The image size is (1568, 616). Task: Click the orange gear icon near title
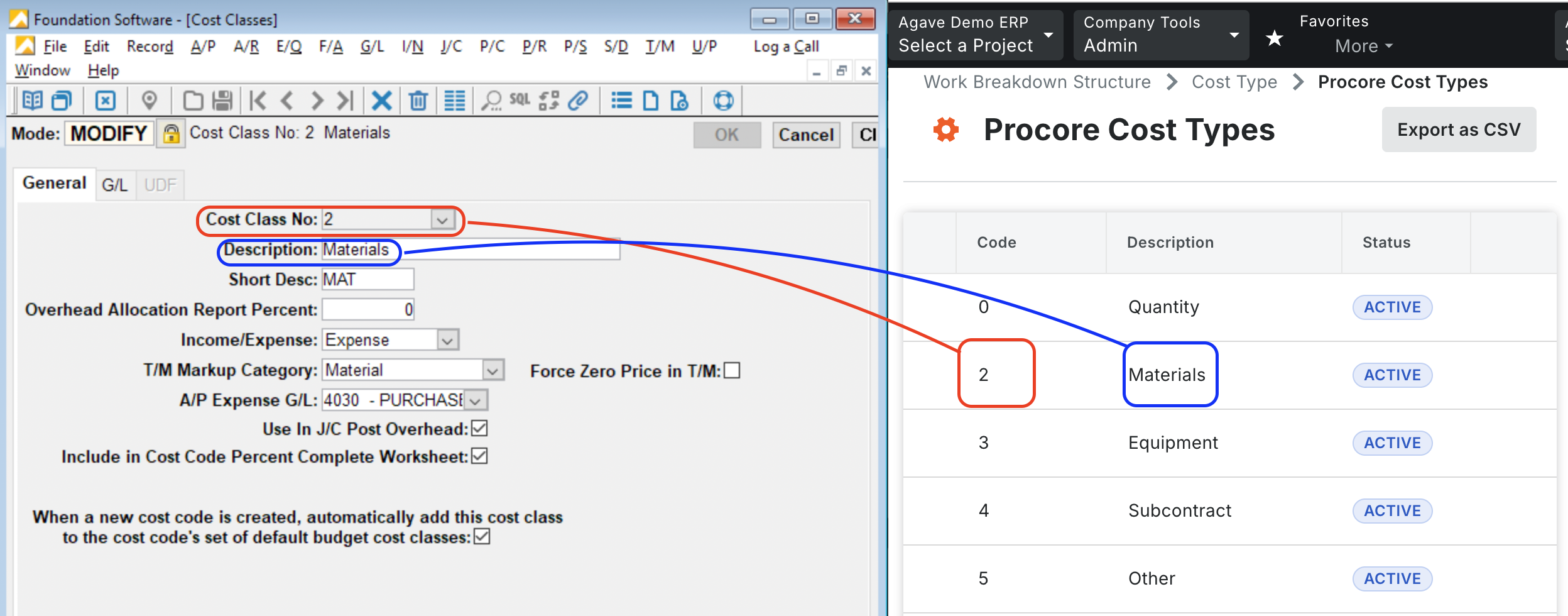pyautogui.click(x=946, y=130)
